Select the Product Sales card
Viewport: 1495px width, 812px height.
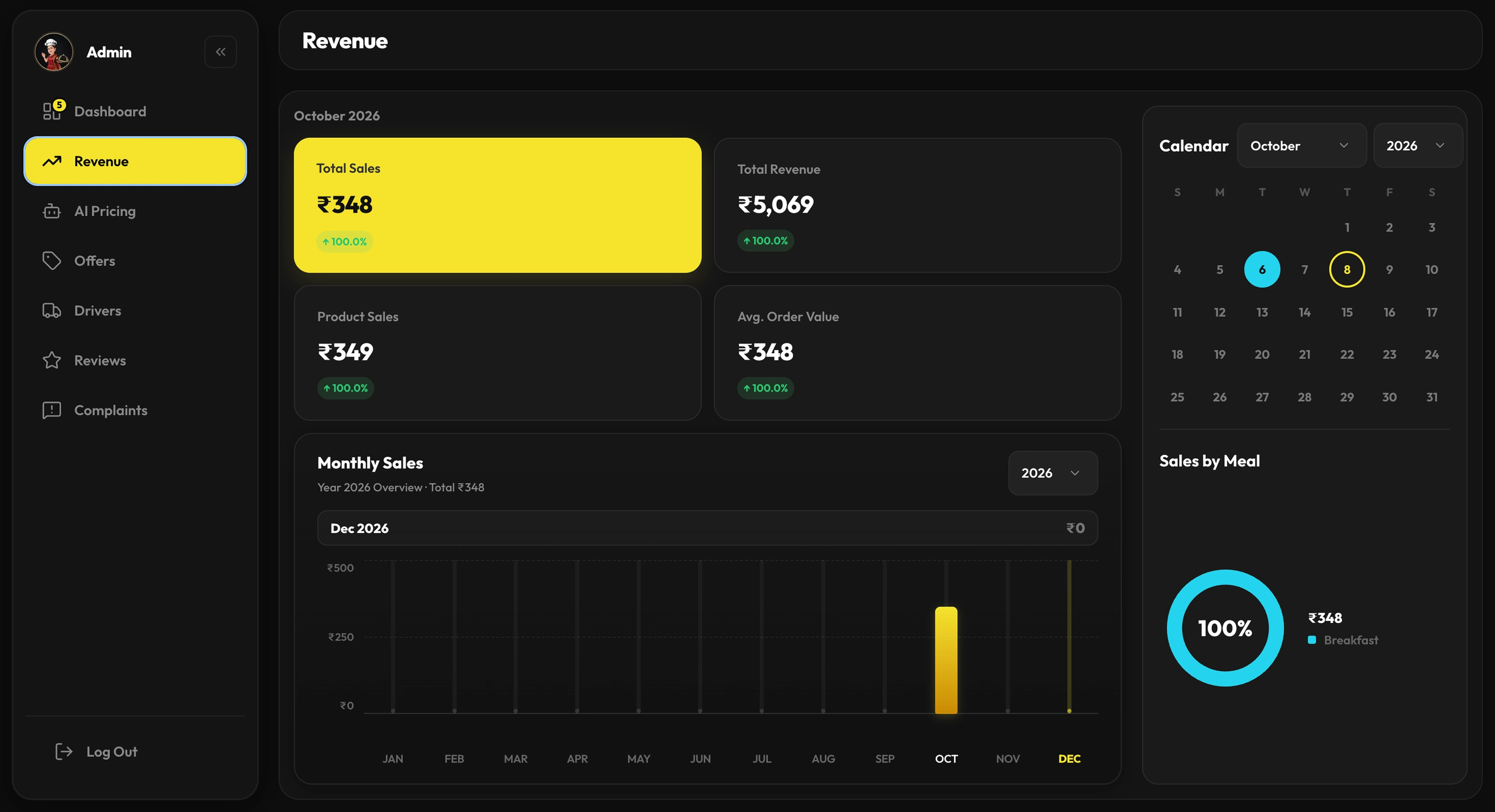coord(498,353)
